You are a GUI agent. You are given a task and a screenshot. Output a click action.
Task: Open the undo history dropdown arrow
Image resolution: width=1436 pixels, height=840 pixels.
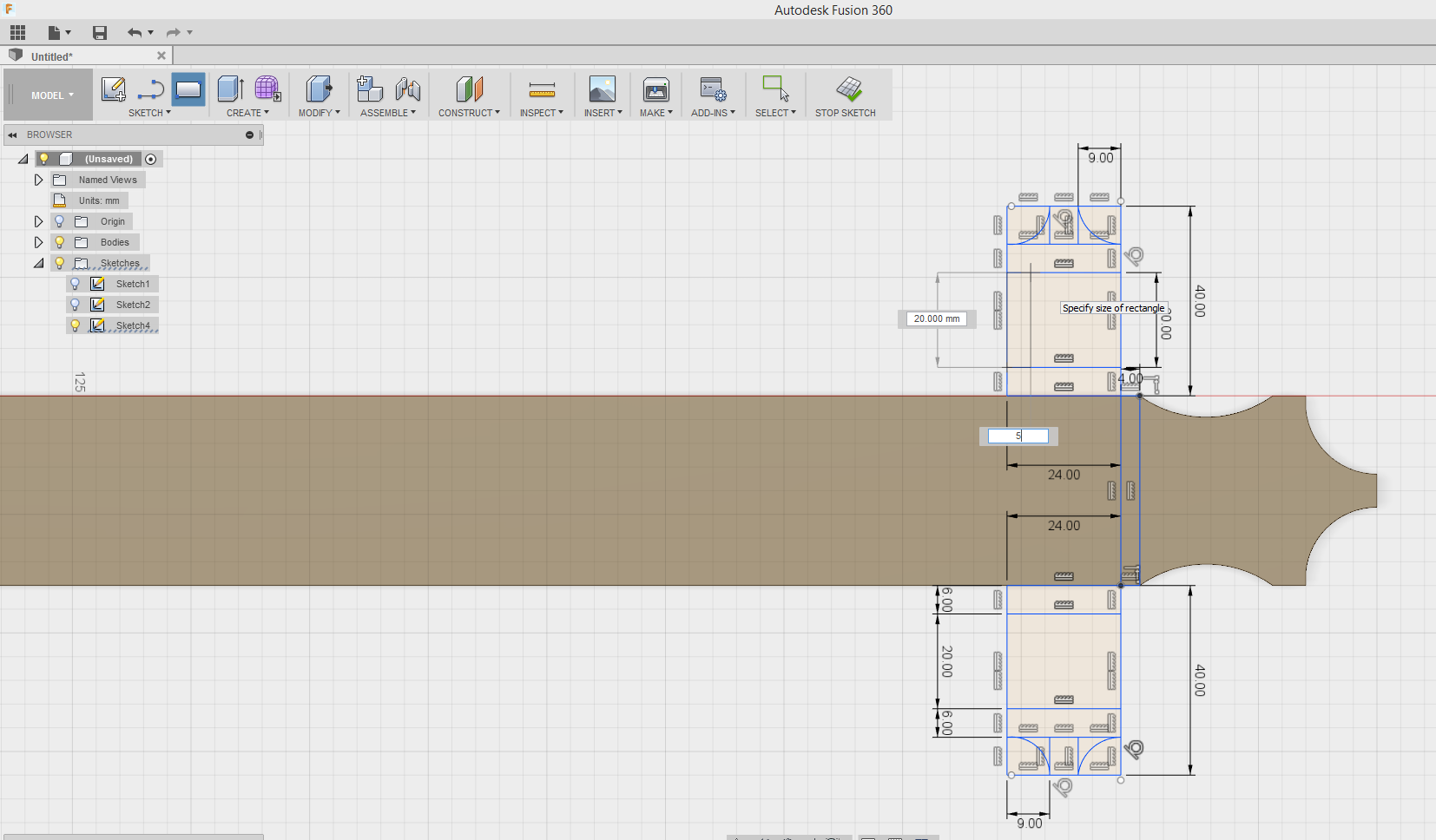(151, 33)
